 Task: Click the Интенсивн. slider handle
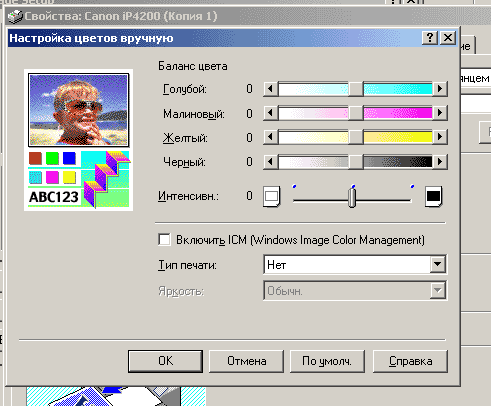click(352, 197)
